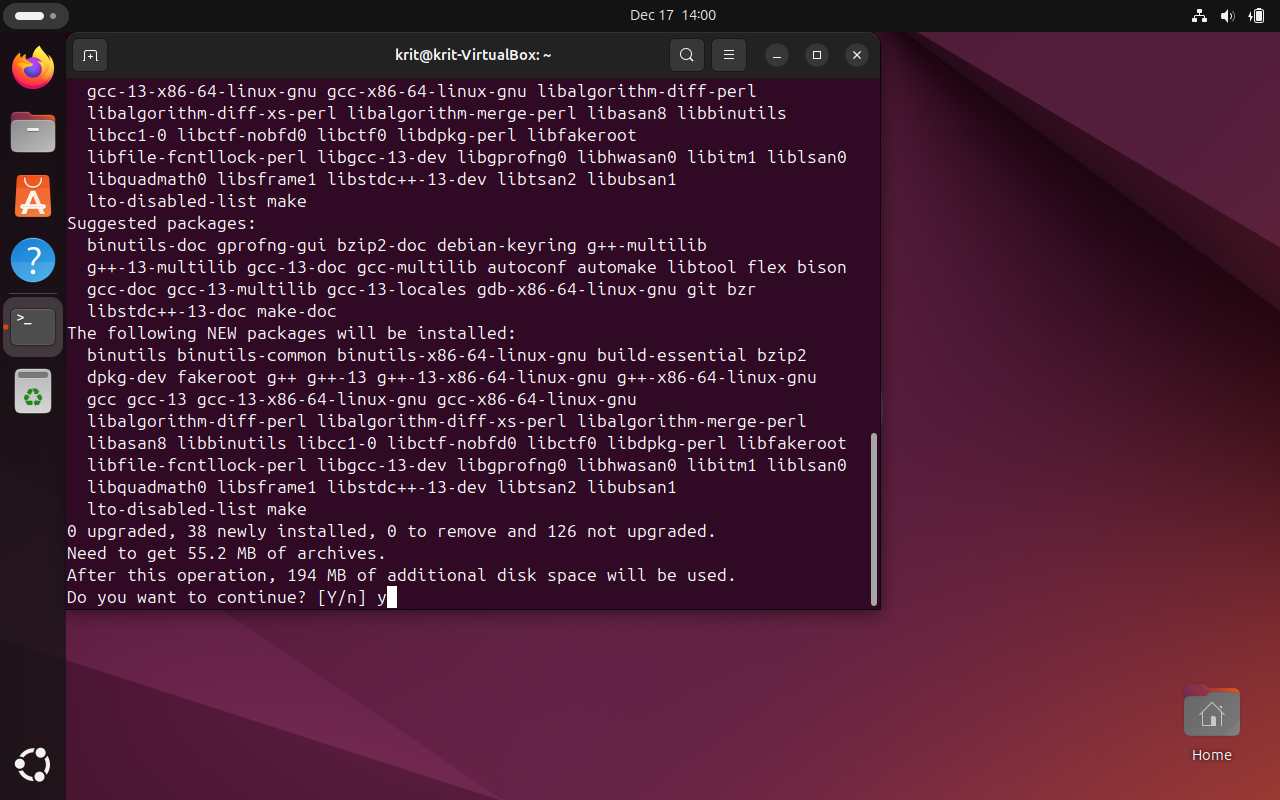Click the Activities workspace indicator
The width and height of the screenshot is (1280, 800).
[x=35, y=16]
